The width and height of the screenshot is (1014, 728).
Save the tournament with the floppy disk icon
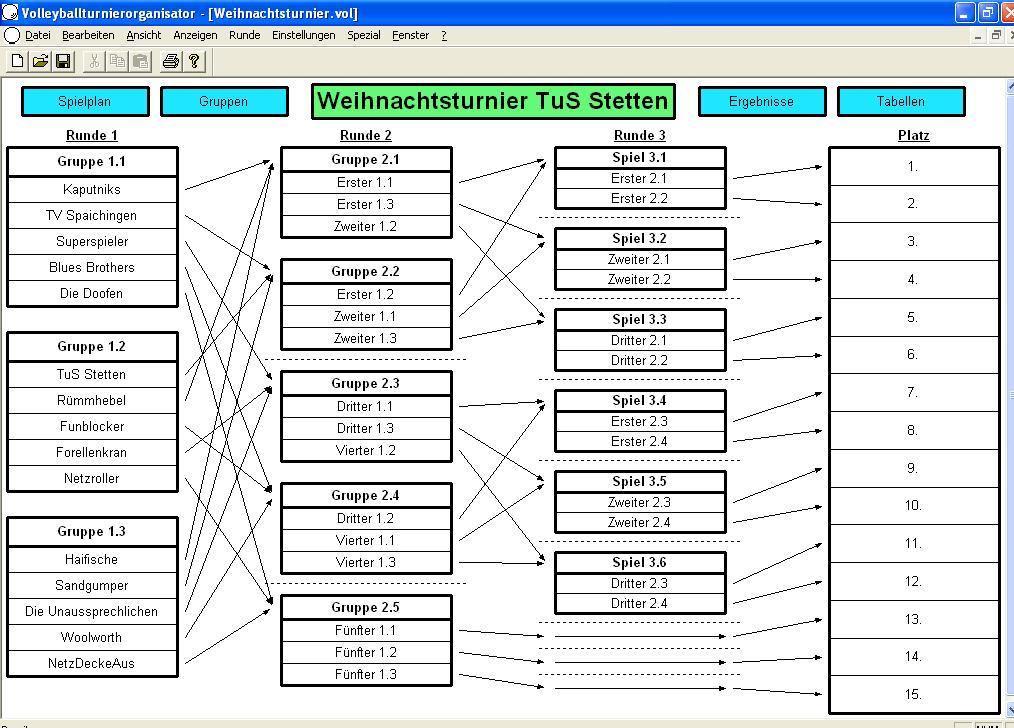(x=63, y=62)
